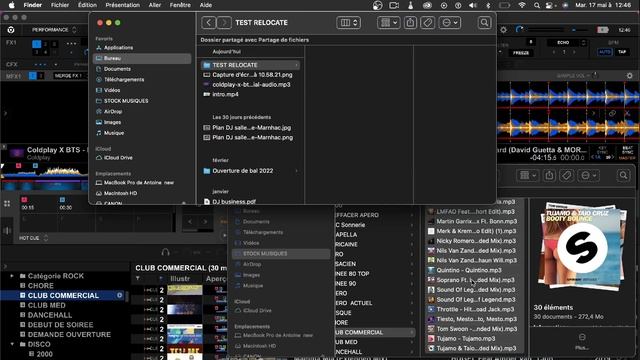Open Aller menu
This screenshot has width=640, height=360.
coord(155,5)
